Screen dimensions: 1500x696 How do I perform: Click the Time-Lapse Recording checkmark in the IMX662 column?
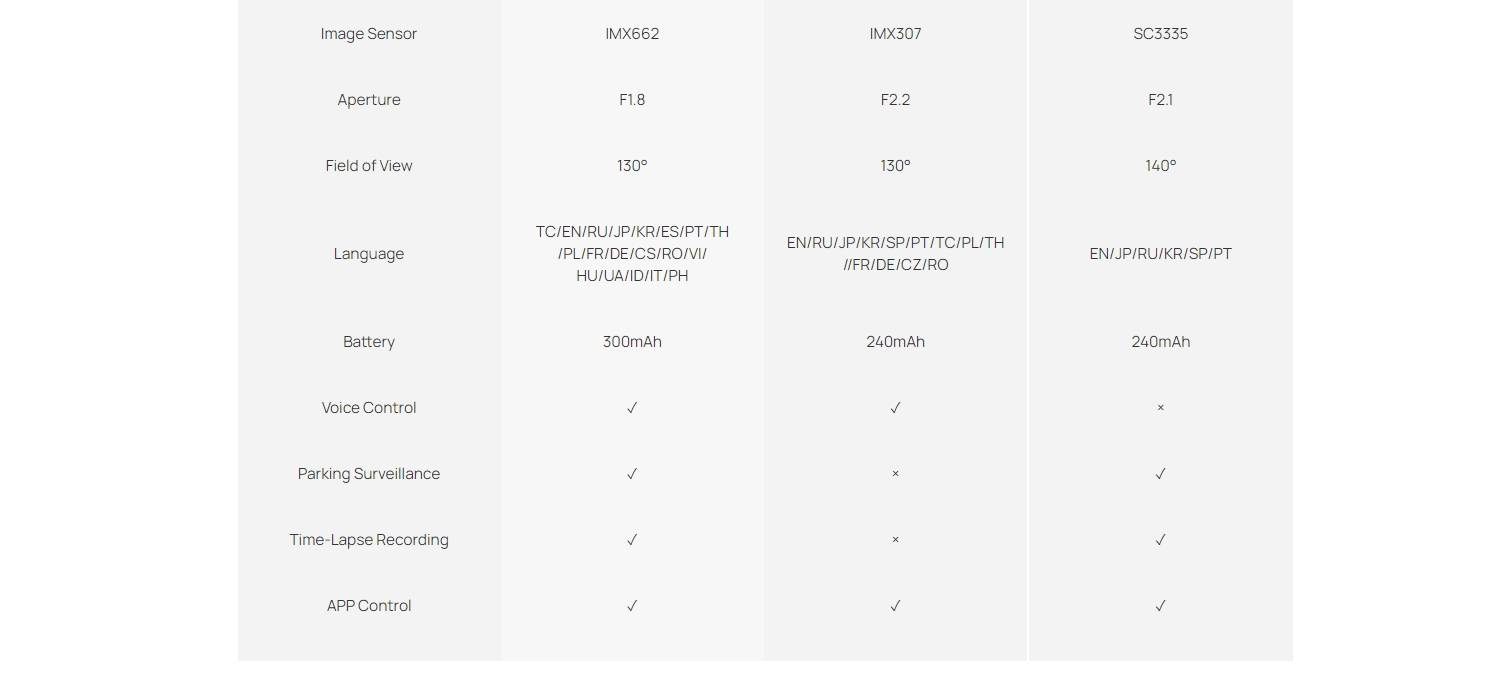pyautogui.click(x=632, y=540)
